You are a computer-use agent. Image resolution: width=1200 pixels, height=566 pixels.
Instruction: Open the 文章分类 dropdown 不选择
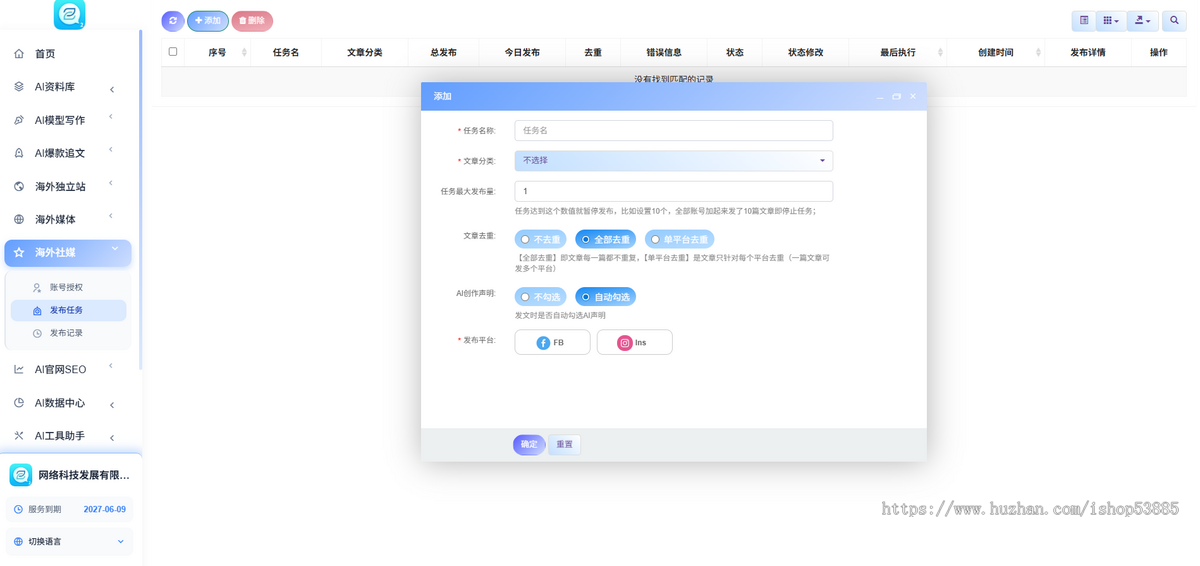[x=674, y=160]
